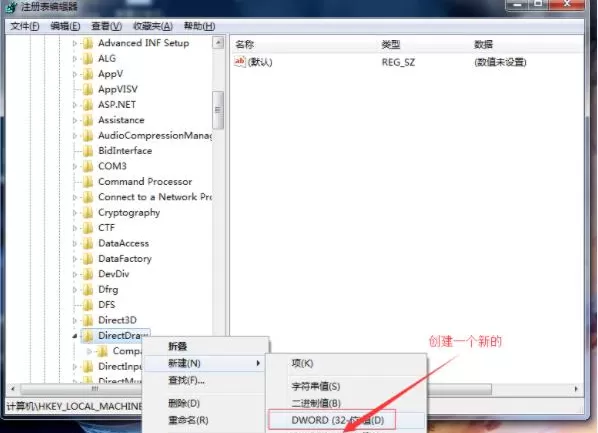Select the DataFactory key label

[x=125, y=259]
